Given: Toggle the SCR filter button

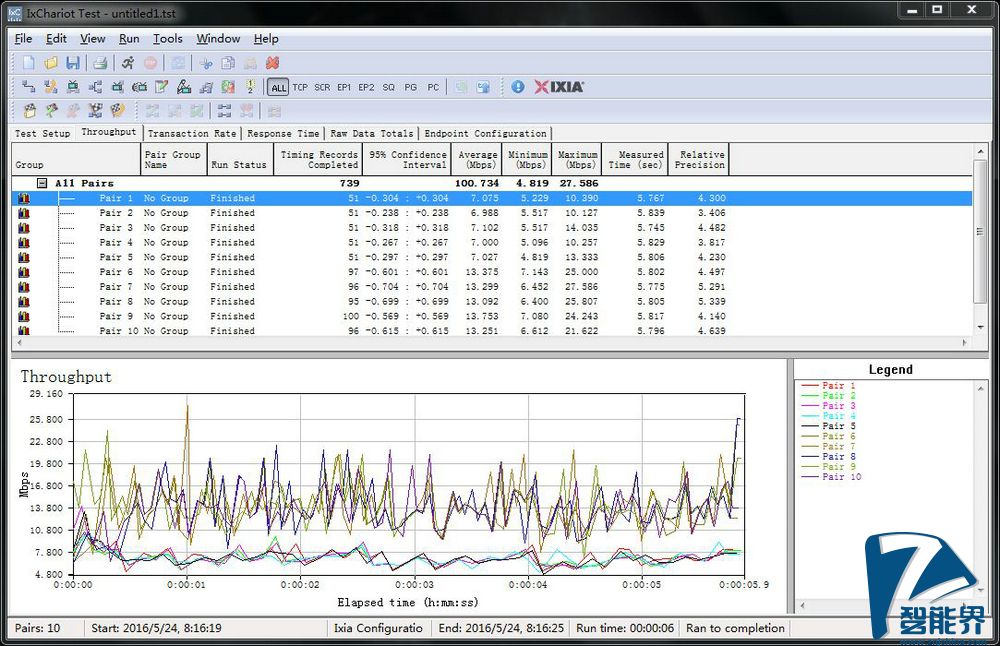Looking at the screenshot, I should (x=322, y=88).
